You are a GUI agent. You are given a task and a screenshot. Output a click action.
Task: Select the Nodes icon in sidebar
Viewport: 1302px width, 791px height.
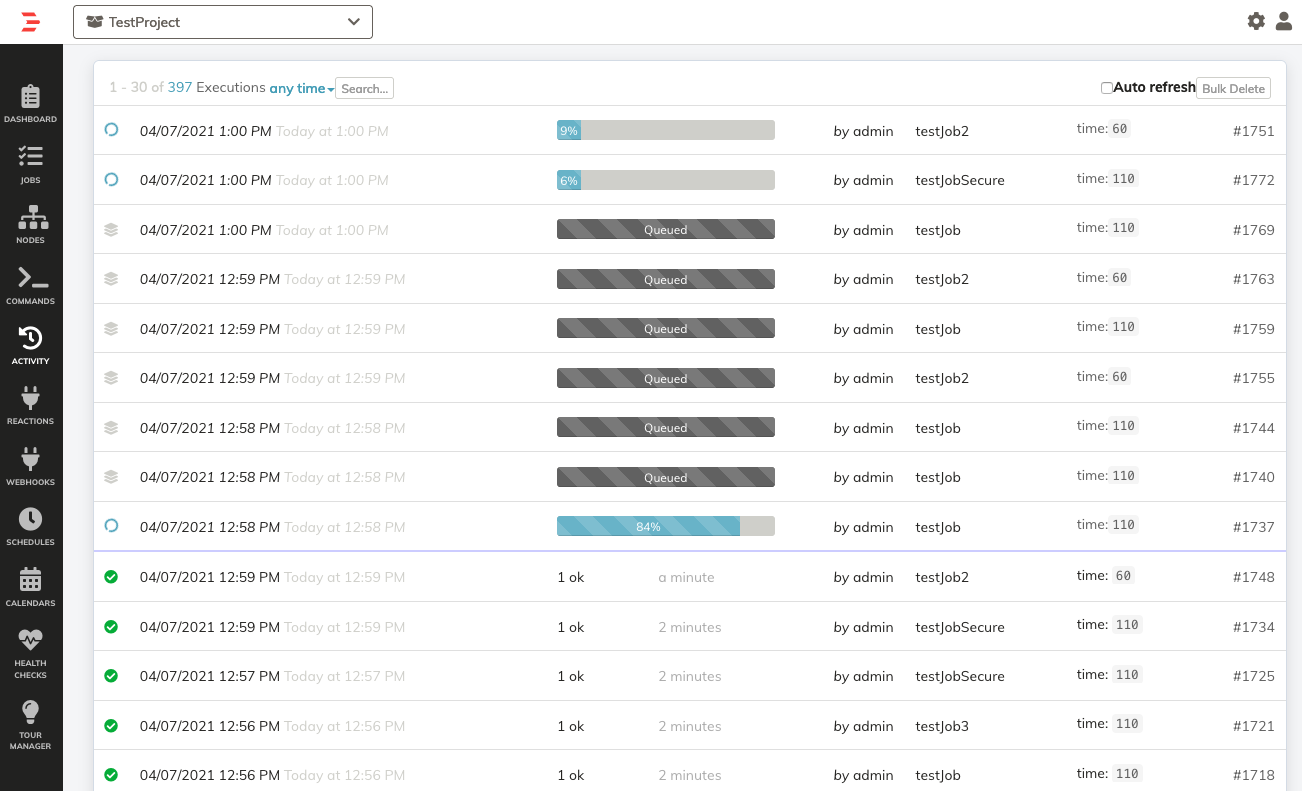point(30,223)
